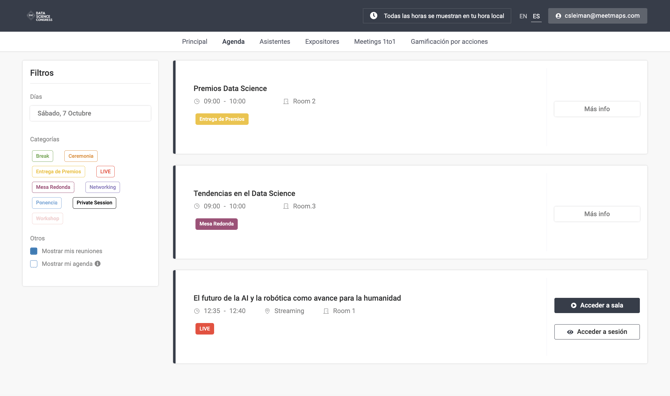Viewport: 670px width, 396px height.
Task: Click the clock icon in the Premios Data Science card
Action: (x=197, y=102)
